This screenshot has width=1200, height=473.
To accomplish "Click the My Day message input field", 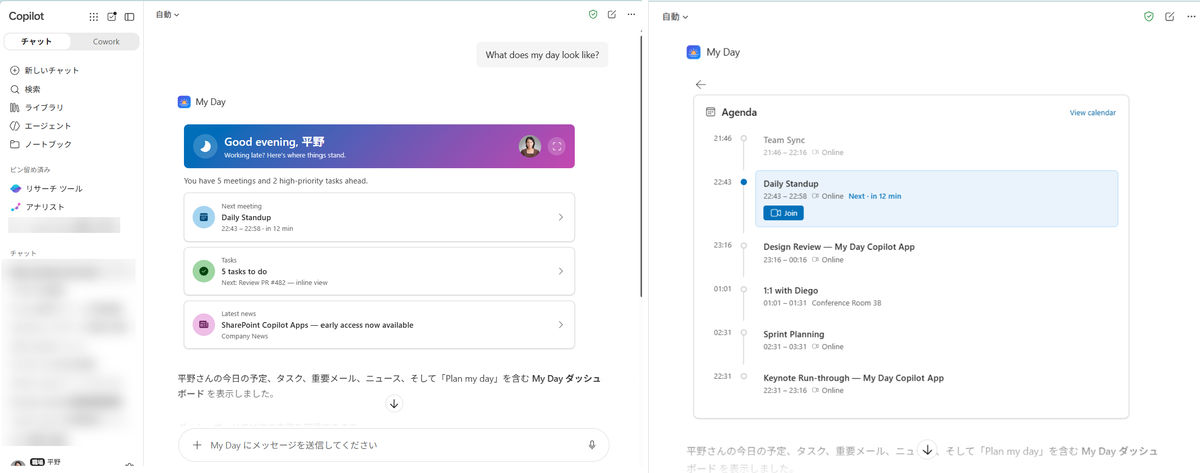I will (394, 445).
